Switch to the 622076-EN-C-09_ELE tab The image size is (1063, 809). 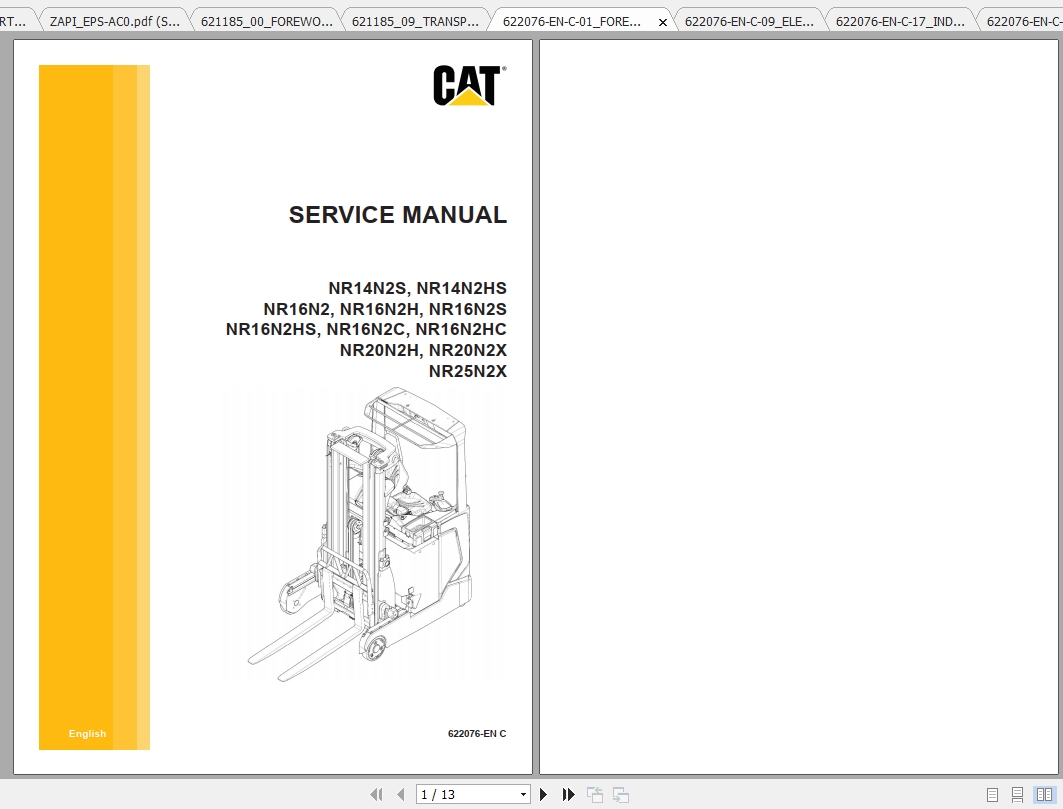(x=747, y=19)
